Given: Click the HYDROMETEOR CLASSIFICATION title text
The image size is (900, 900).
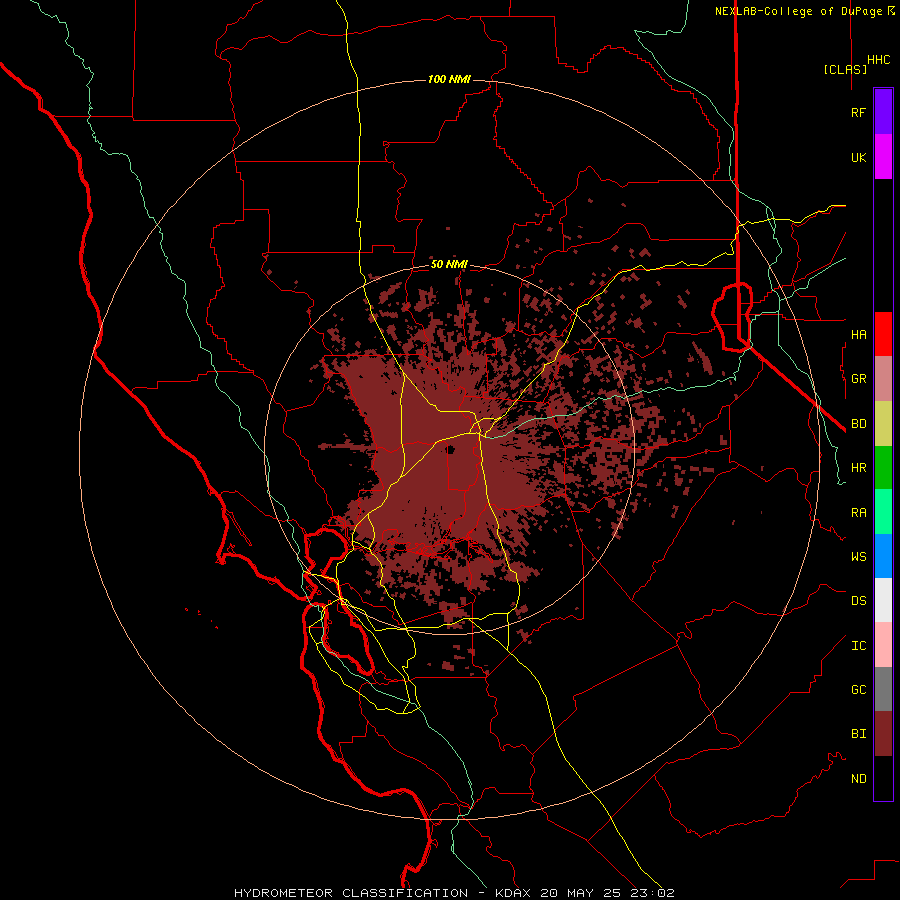Looking at the screenshot, I should pyautogui.click(x=351, y=893).
